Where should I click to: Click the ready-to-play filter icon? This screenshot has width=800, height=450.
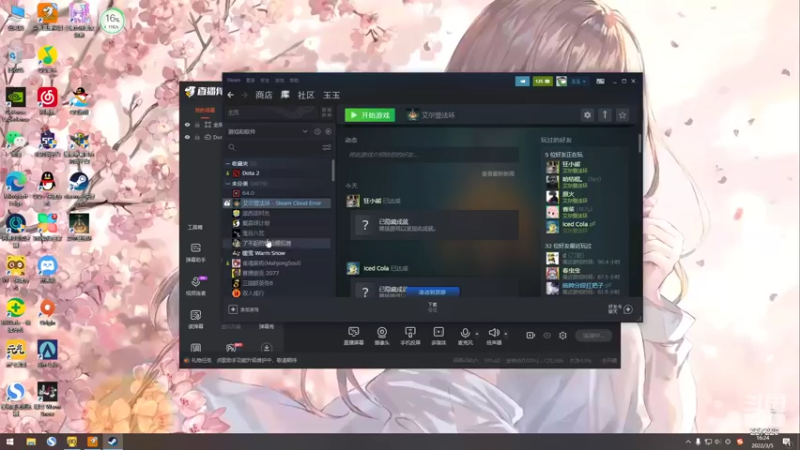[x=328, y=132]
